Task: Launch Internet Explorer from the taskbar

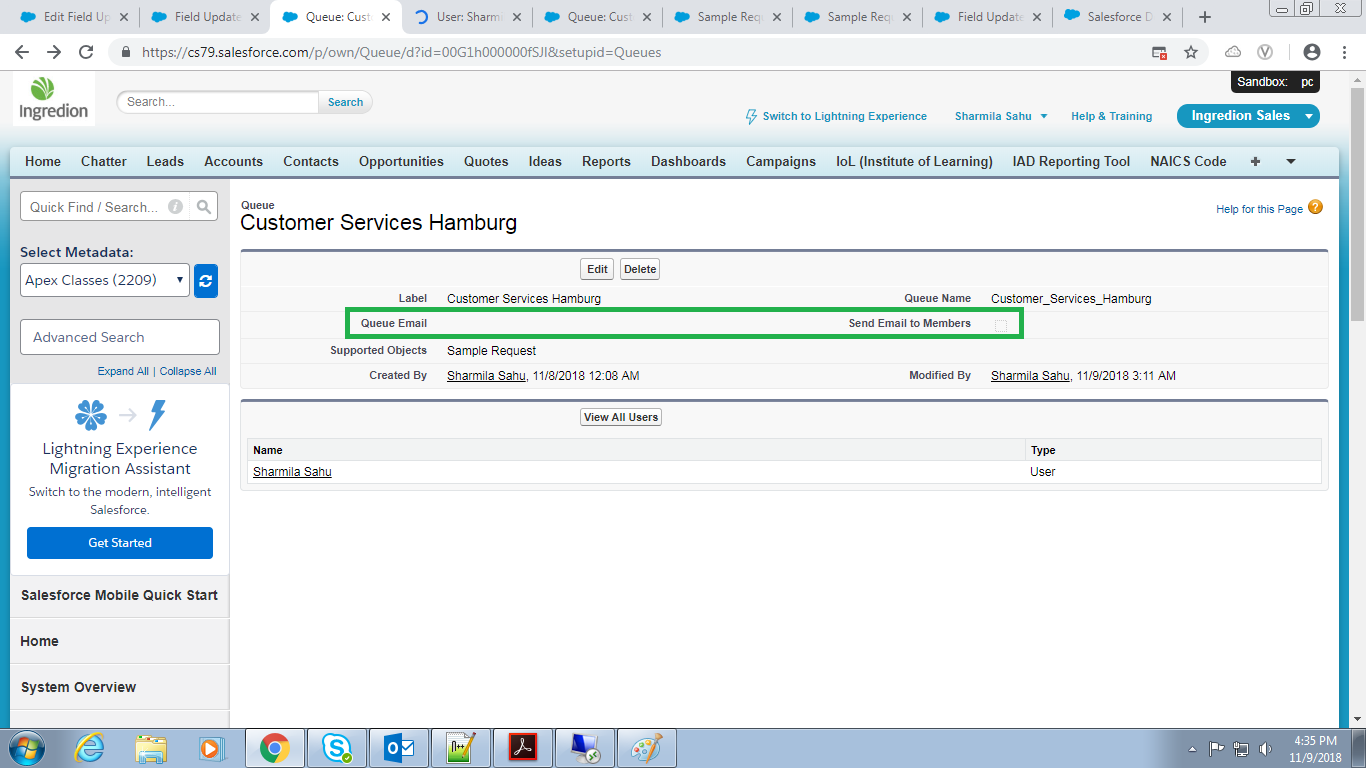Action: pos(90,748)
